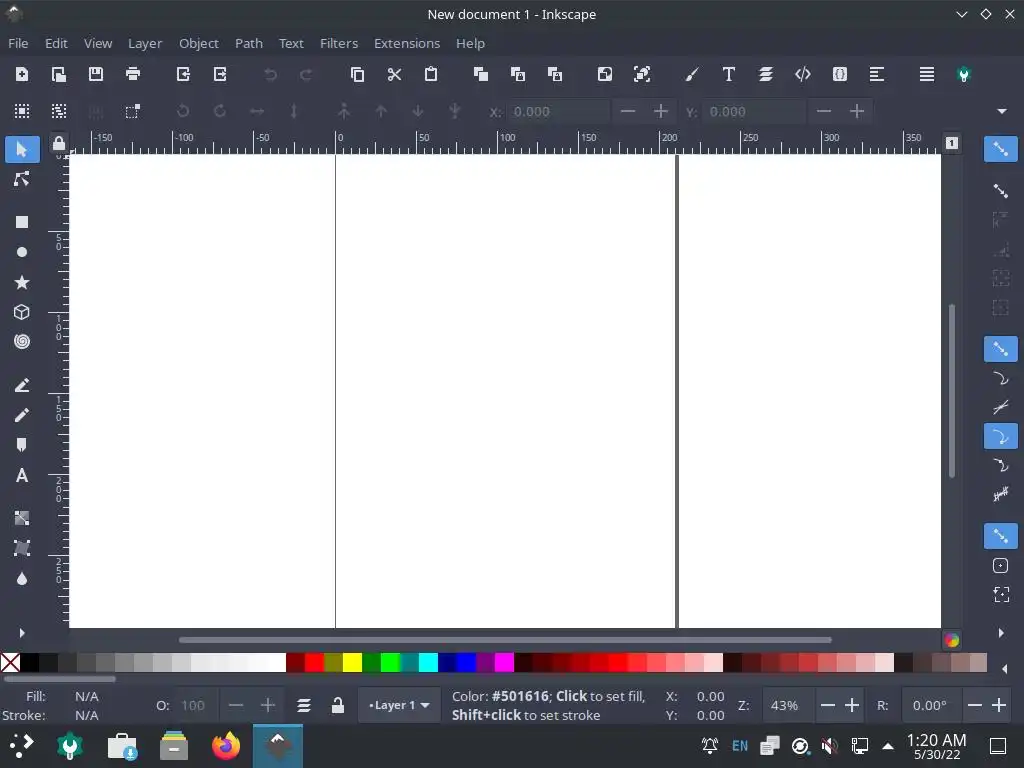The height and width of the screenshot is (768, 1024).
Task: Toggle current layer lock icon
Action: pos(338,705)
